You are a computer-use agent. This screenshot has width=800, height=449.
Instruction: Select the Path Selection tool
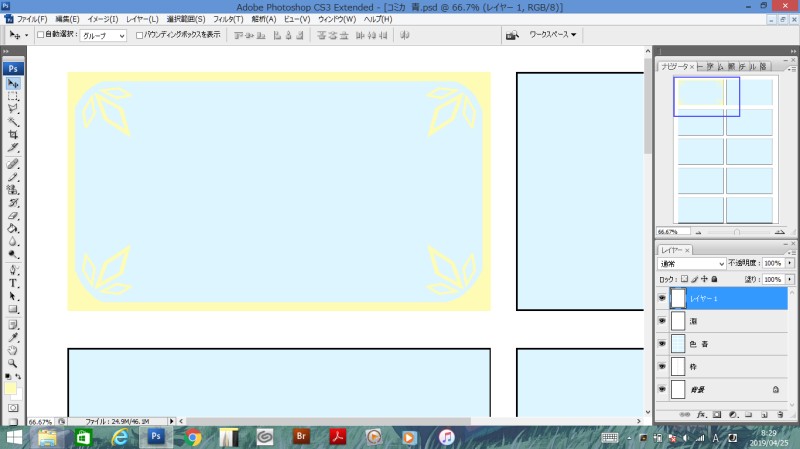coord(13,296)
